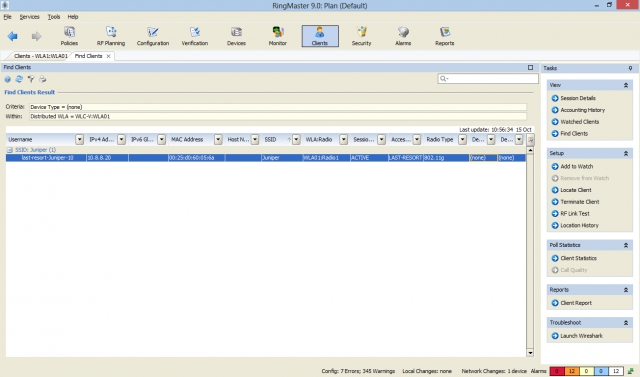Image resolution: width=640 pixels, height=377 pixels.
Task: Pin the Tasks panel
Action: (x=630, y=68)
